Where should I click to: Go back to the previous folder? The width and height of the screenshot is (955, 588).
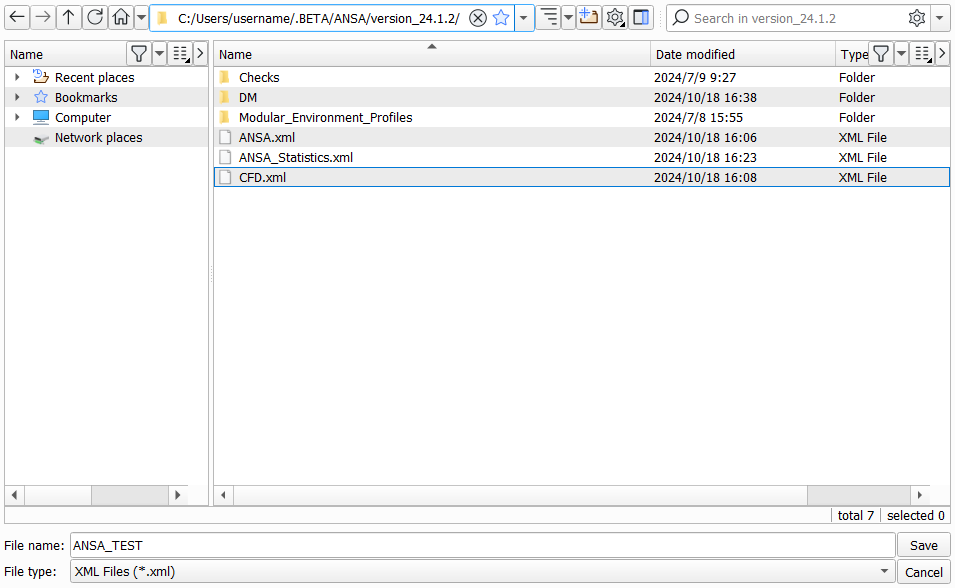pyautogui.click(x=17, y=18)
